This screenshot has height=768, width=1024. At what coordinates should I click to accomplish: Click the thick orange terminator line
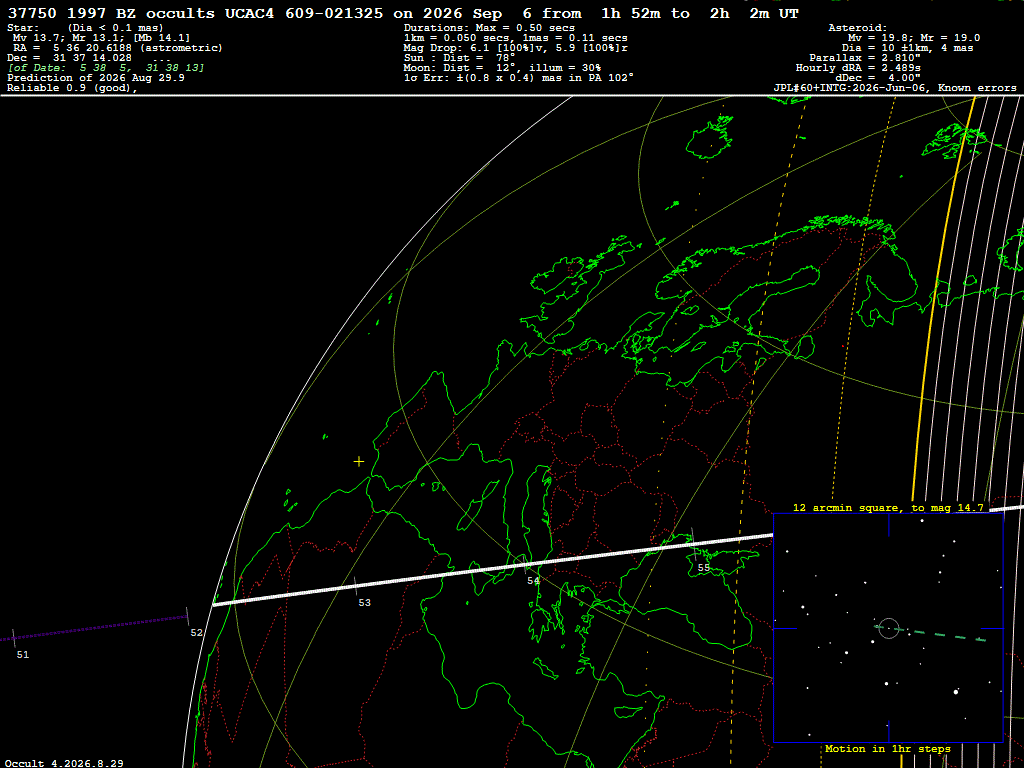point(943,294)
